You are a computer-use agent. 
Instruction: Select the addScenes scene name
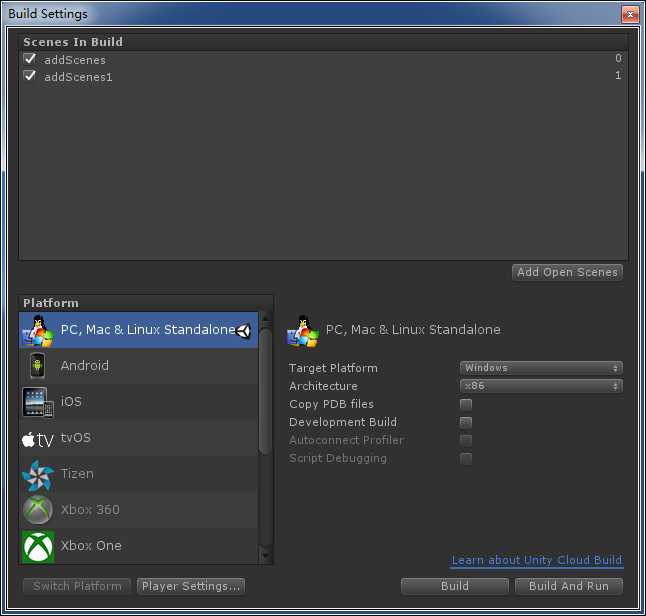(75, 60)
